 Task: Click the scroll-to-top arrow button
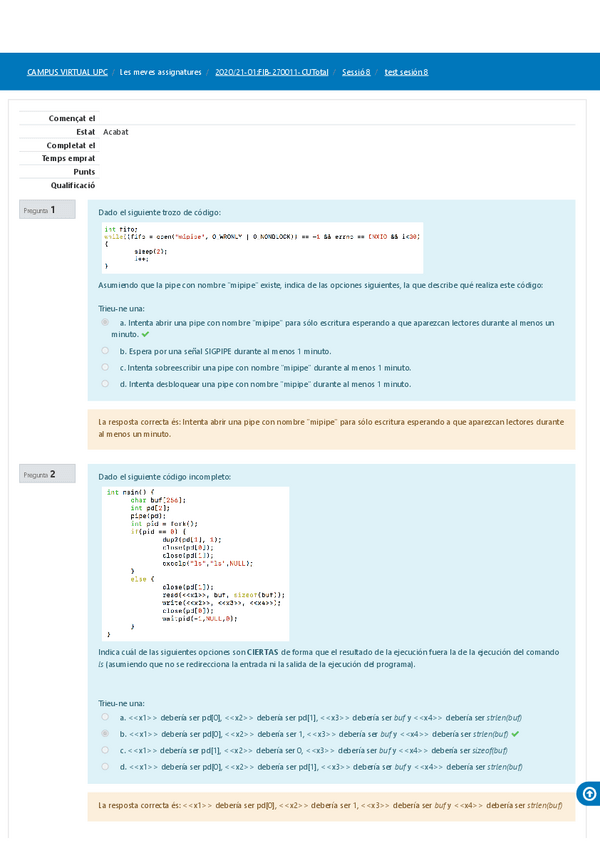click(x=588, y=793)
